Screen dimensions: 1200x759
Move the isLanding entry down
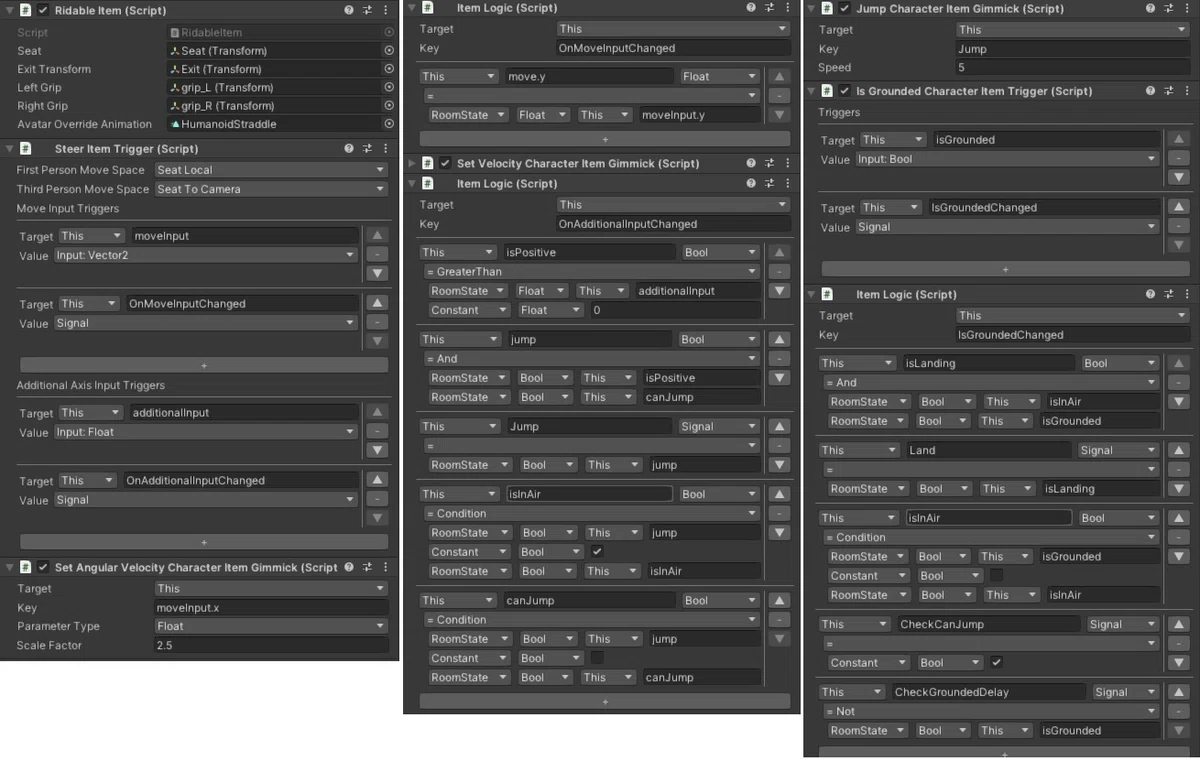click(x=1178, y=401)
